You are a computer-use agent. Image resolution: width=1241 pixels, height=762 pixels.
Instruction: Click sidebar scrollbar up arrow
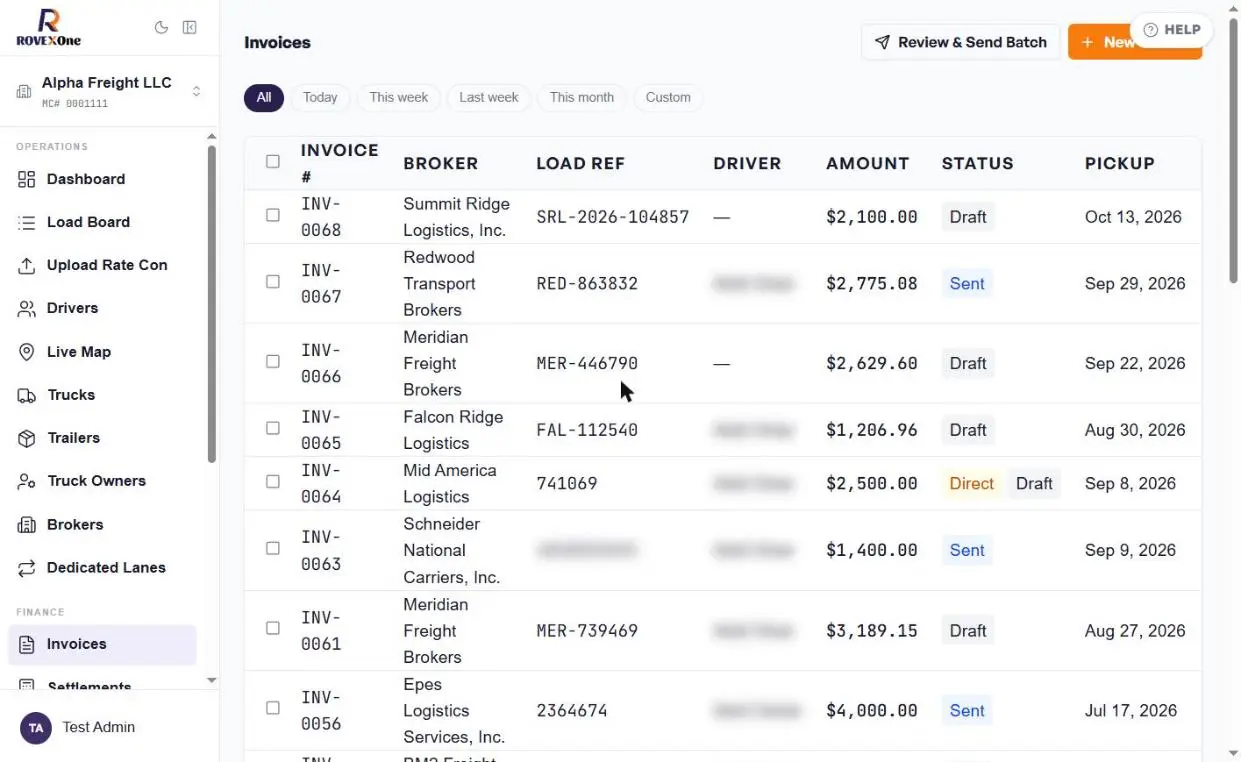click(x=211, y=137)
